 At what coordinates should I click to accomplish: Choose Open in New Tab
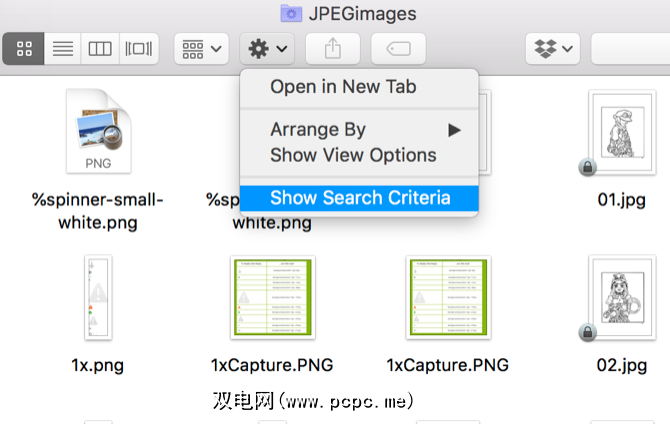click(343, 87)
